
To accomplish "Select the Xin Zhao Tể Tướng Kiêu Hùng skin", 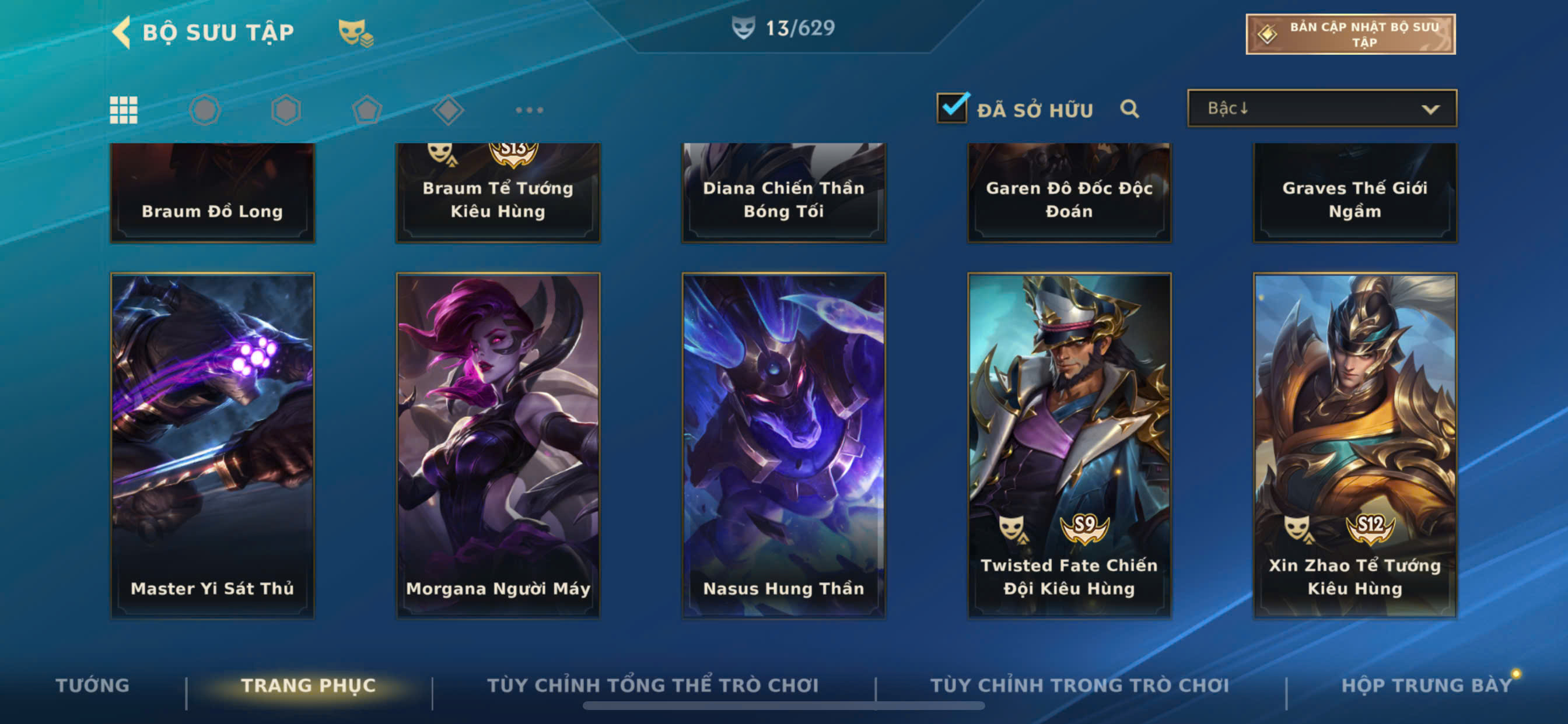I will coord(1355,445).
